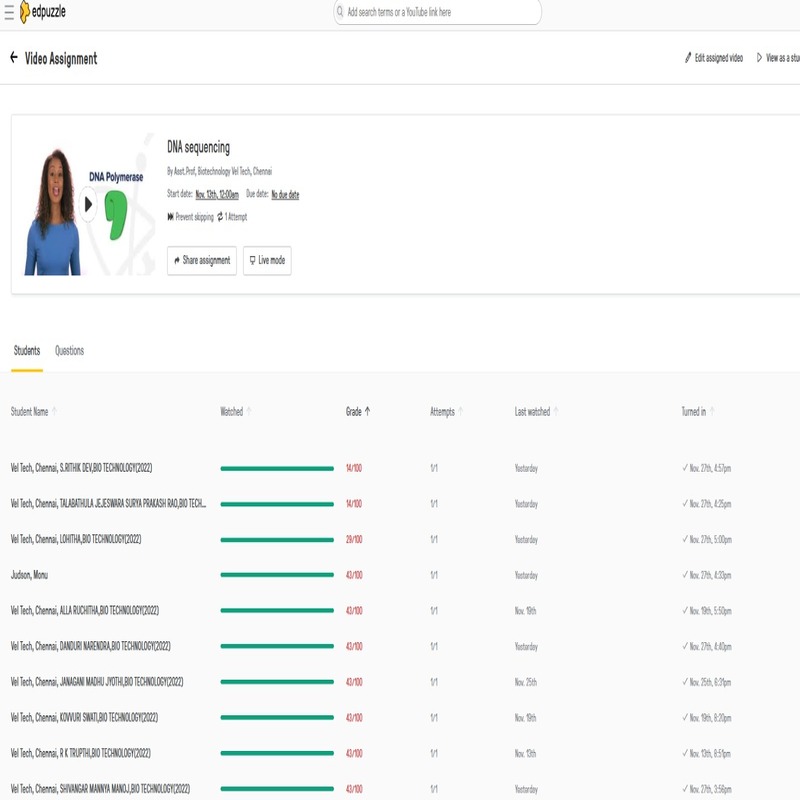Click the Edpuzzle logo
Image resolution: width=800 pixels, height=800 pixels.
point(42,12)
